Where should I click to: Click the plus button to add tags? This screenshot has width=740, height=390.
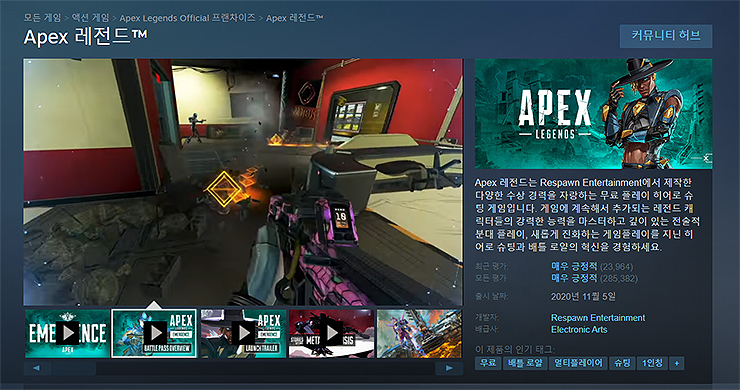point(677,363)
